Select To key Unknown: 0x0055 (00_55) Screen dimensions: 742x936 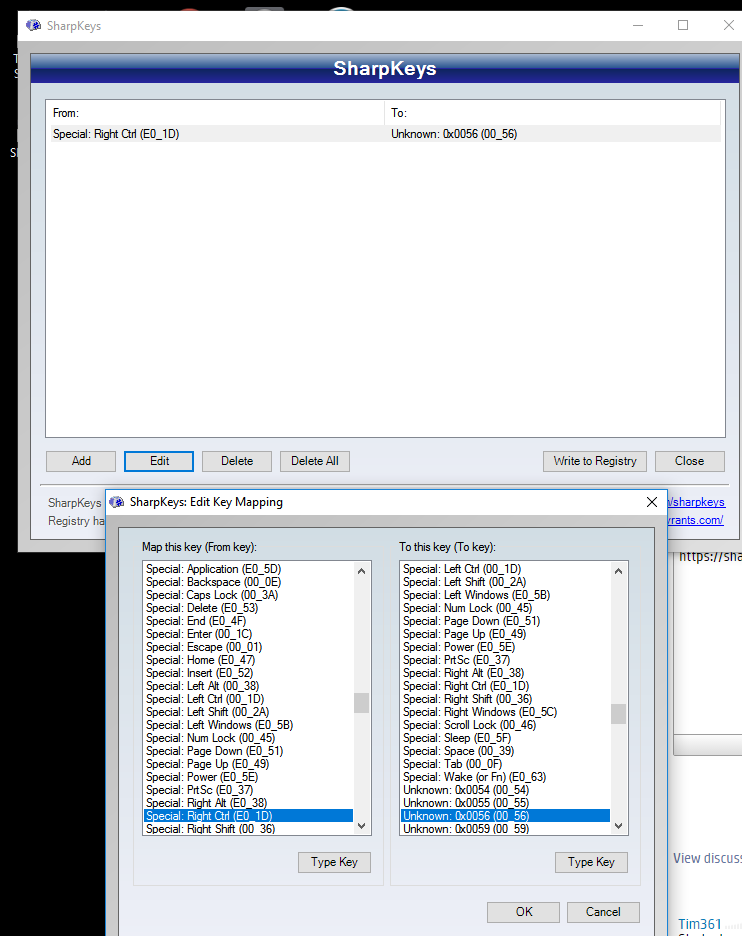tap(505, 803)
